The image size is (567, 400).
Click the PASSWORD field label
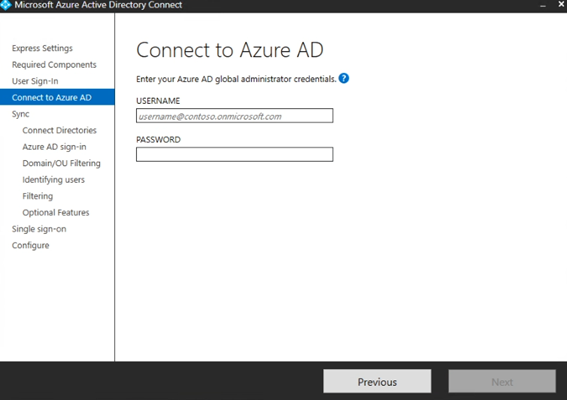pos(158,140)
